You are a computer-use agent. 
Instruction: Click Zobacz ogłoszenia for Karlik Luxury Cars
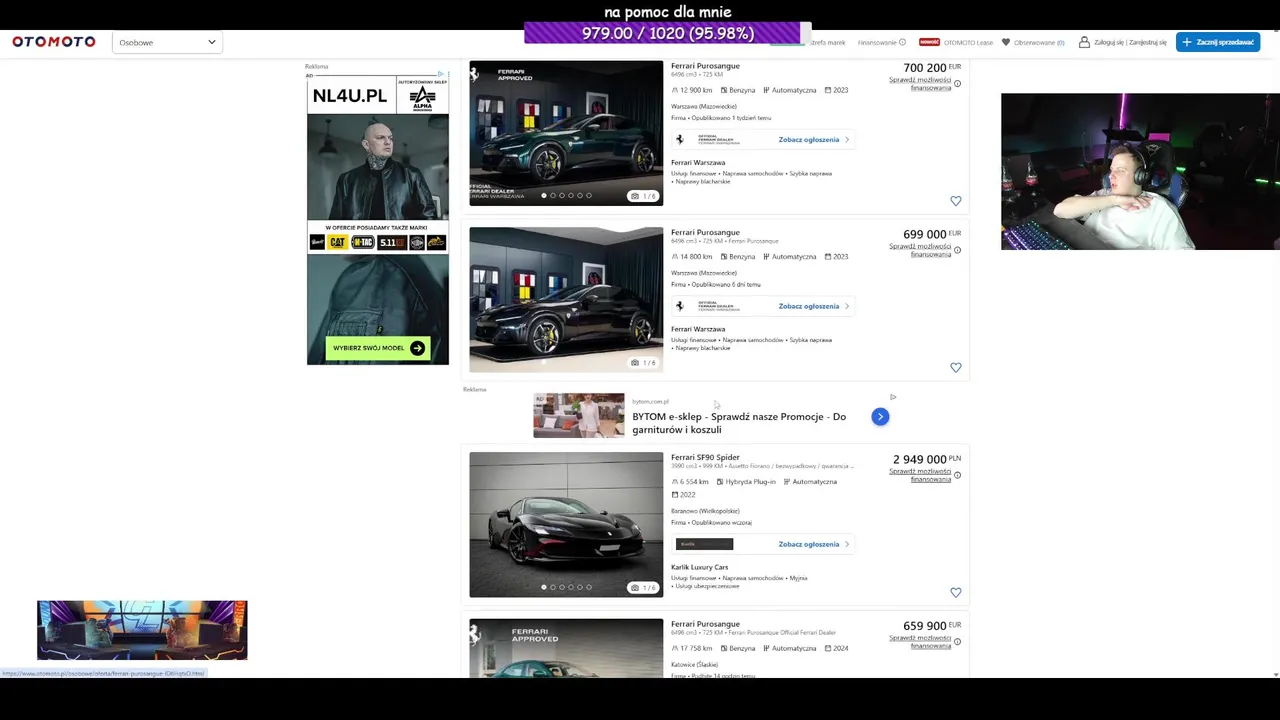pos(813,544)
